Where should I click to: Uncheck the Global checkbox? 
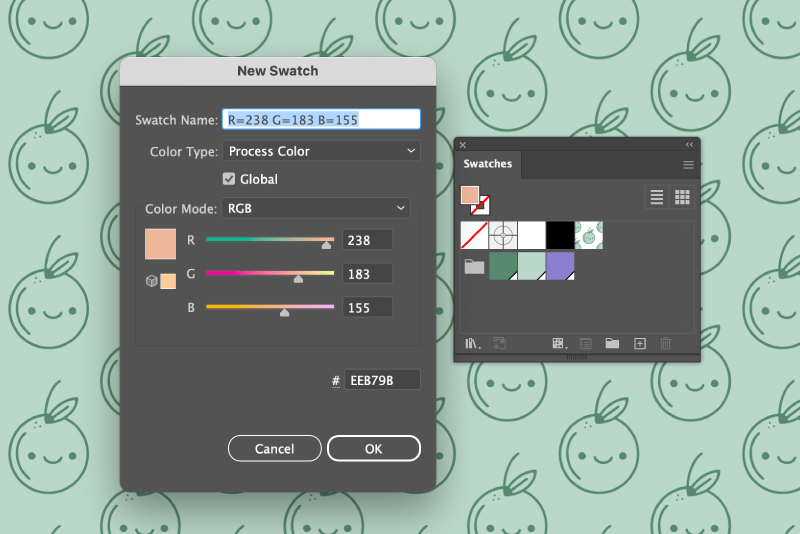pos(229,179)
